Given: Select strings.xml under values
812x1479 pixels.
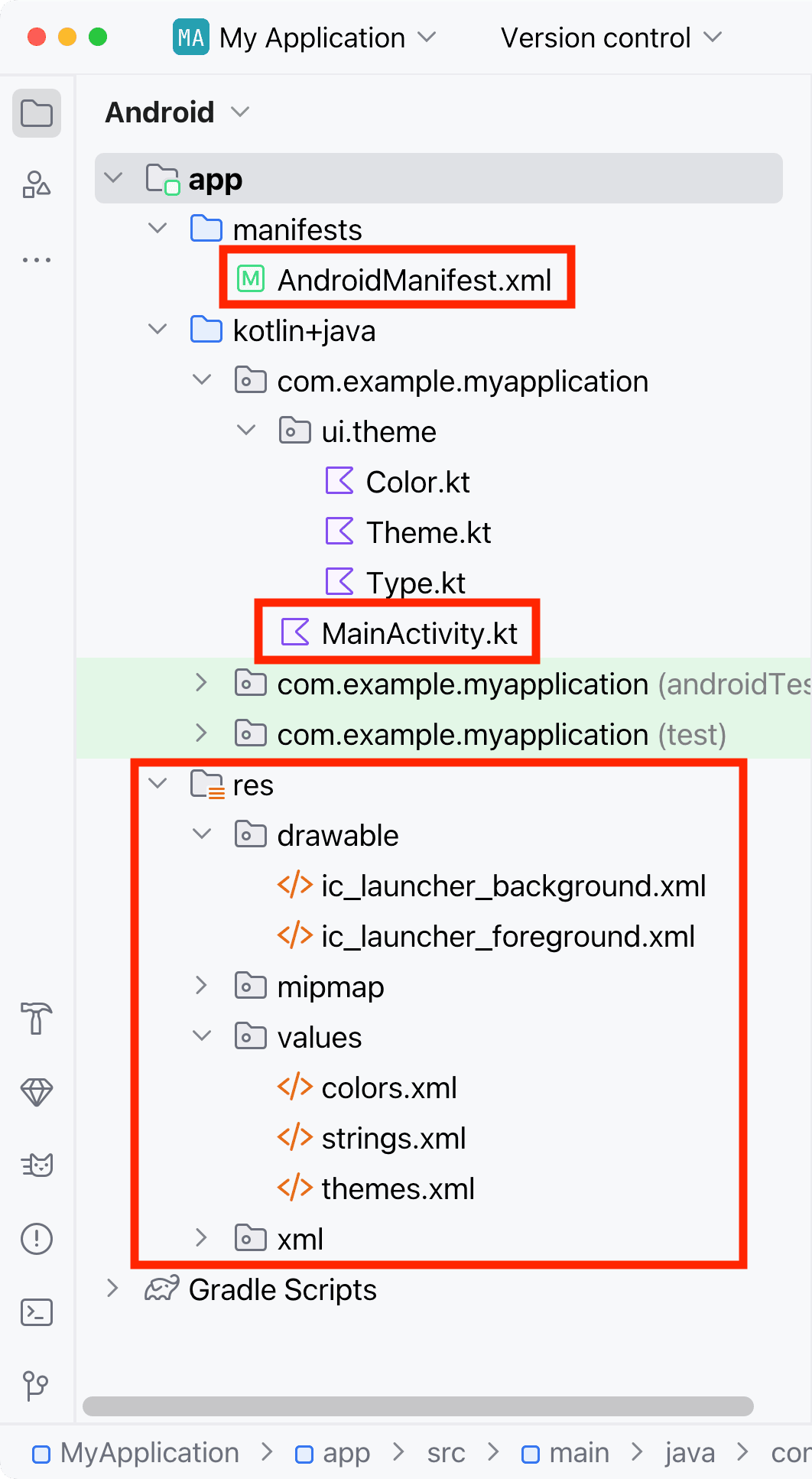Looking at the screenshot, I should click(393, 1138).
